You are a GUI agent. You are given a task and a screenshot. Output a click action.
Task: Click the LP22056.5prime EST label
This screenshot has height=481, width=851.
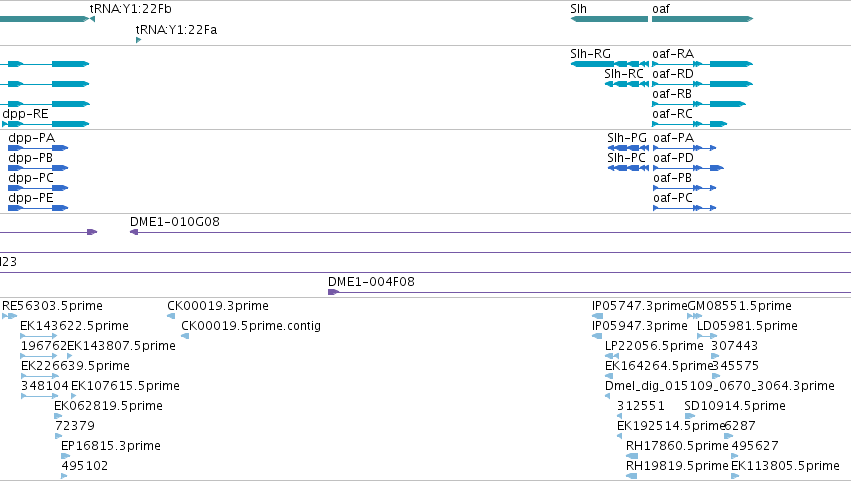pyautogui.click(x=654, y=346)
